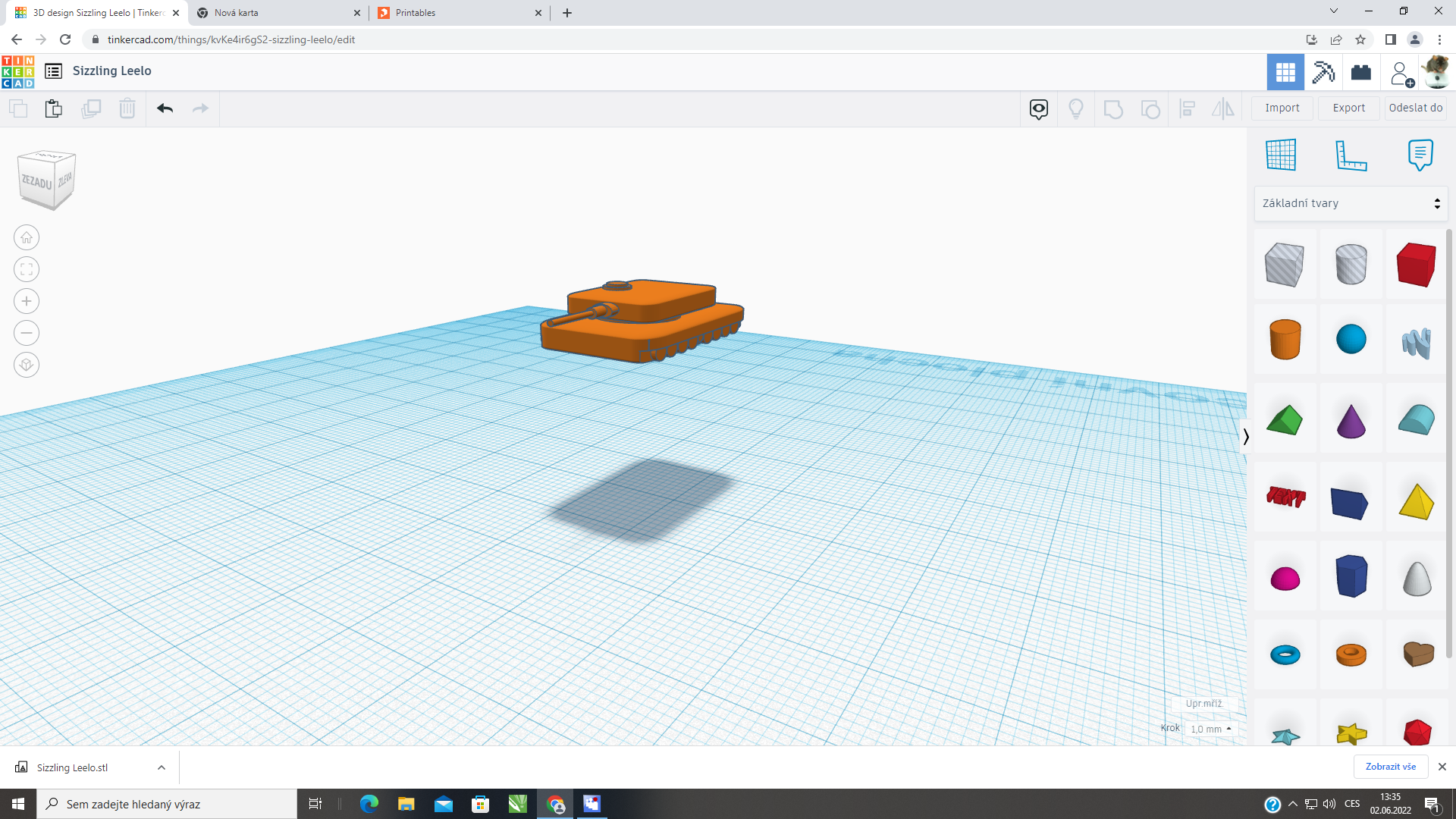Click the Align tool icon
Viewport: 1456px width, 819px height.
(1188, 109)
